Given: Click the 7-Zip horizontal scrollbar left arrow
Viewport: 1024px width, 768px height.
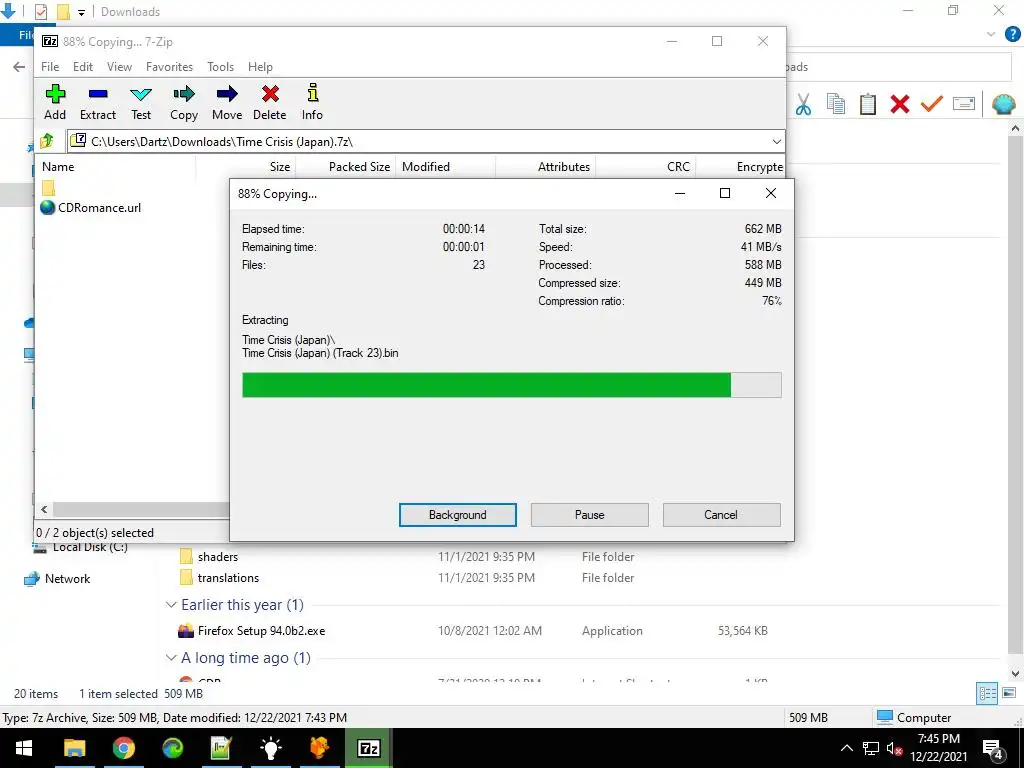Looking at the screenshot, I should tap(44, 509).
